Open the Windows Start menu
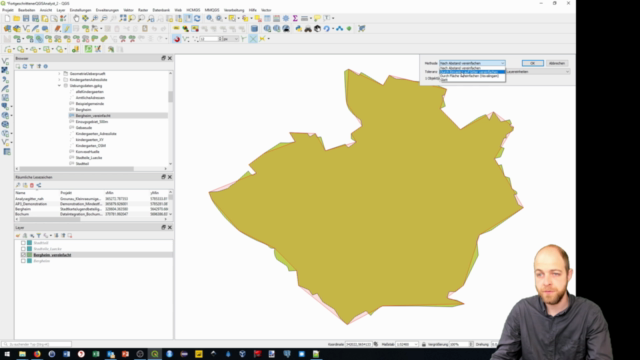 click(7, 354)
